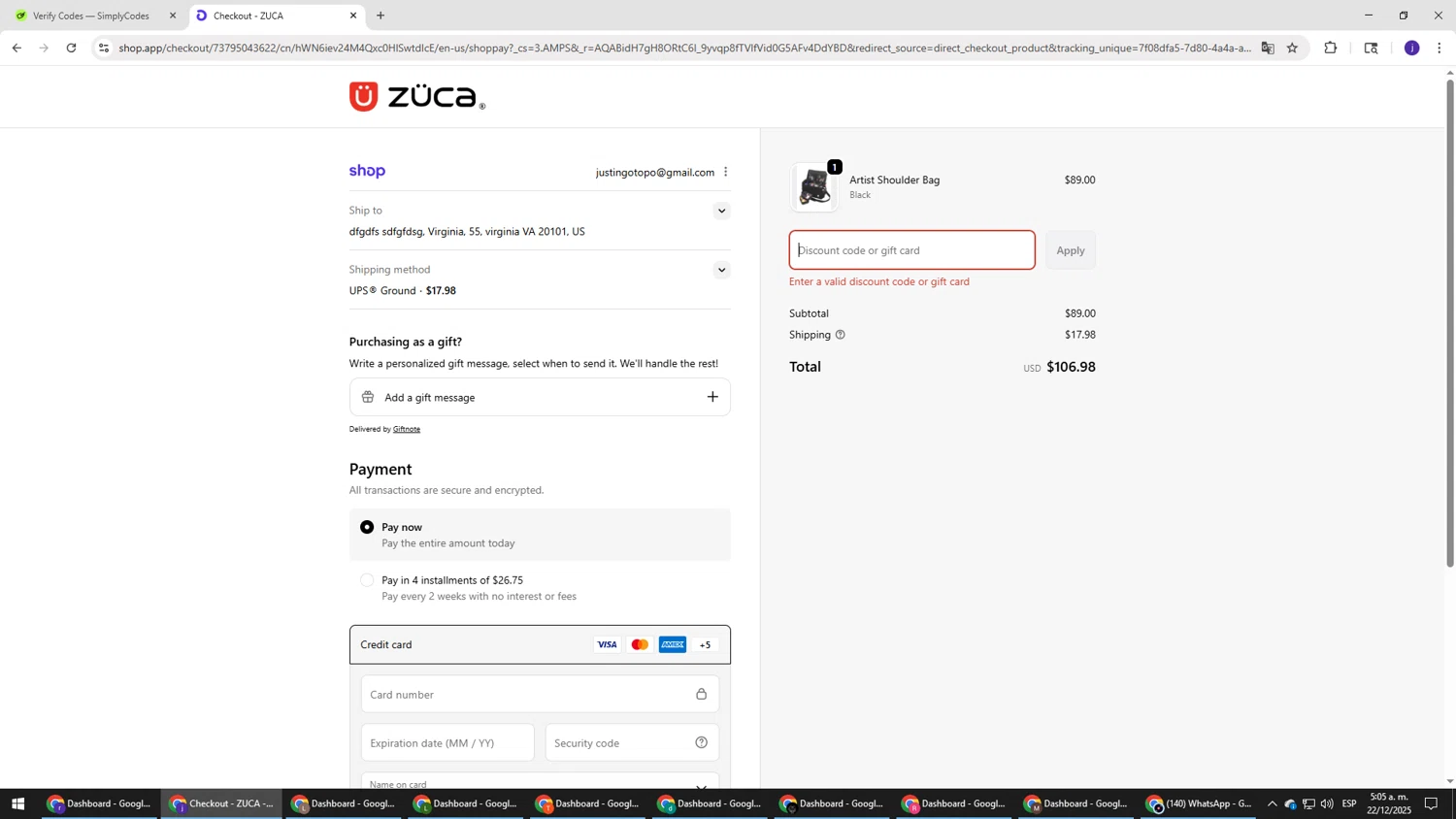
Task: Click the Mastercard icon
Action: tap(640, 645)
